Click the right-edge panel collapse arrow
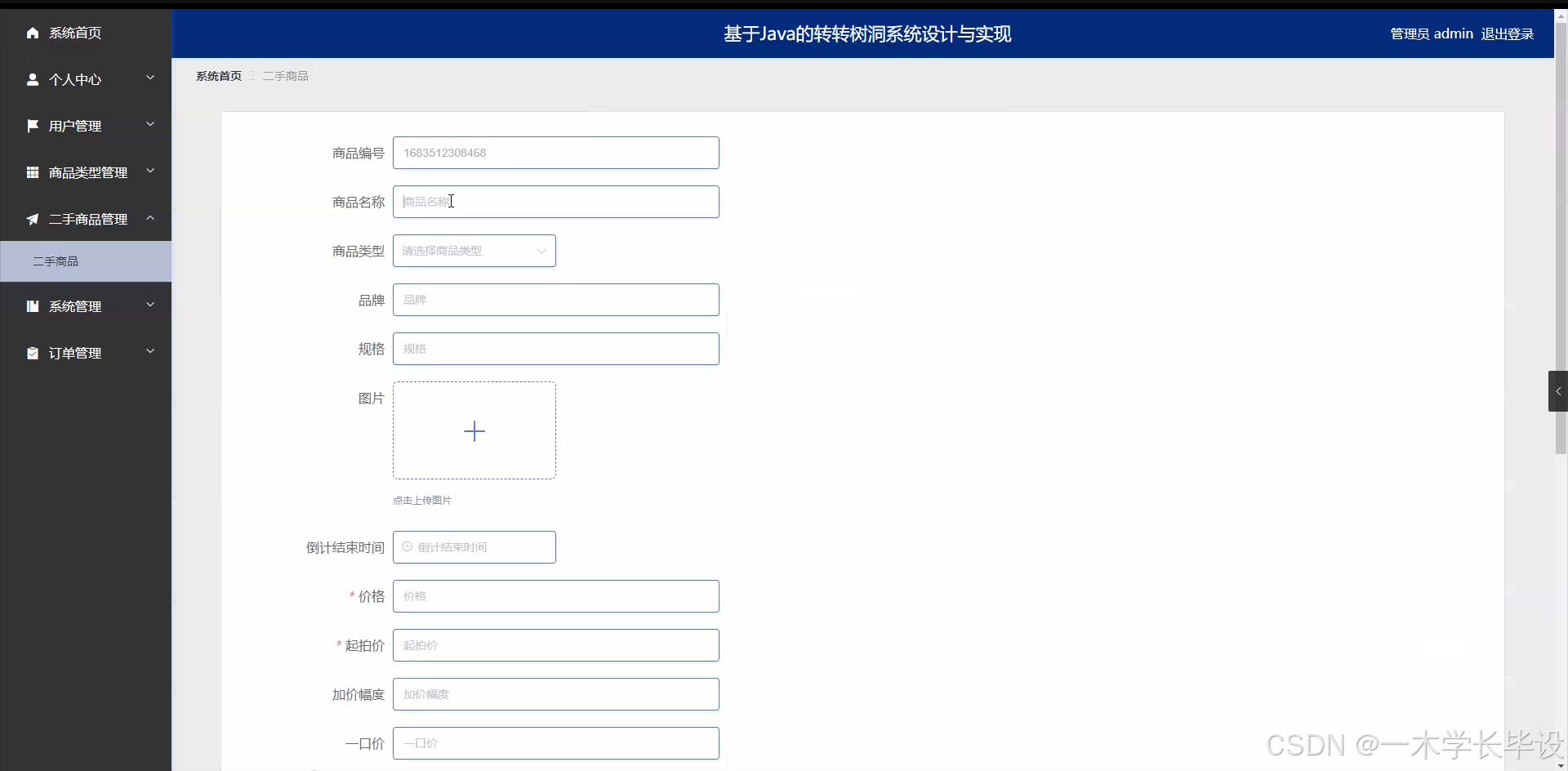Screen dimensions: 1568x771 (x=1558, y=391)
